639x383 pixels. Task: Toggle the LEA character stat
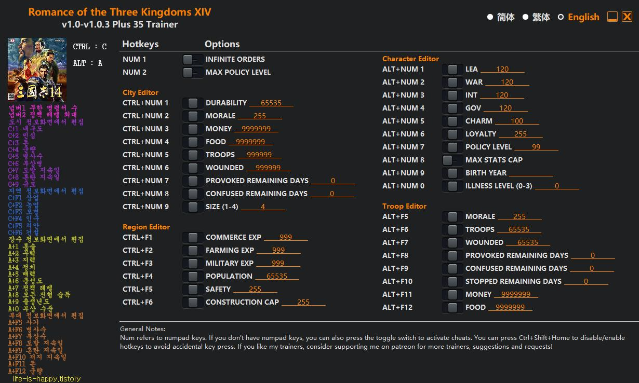pyautogui.click(x=452, y=69)
